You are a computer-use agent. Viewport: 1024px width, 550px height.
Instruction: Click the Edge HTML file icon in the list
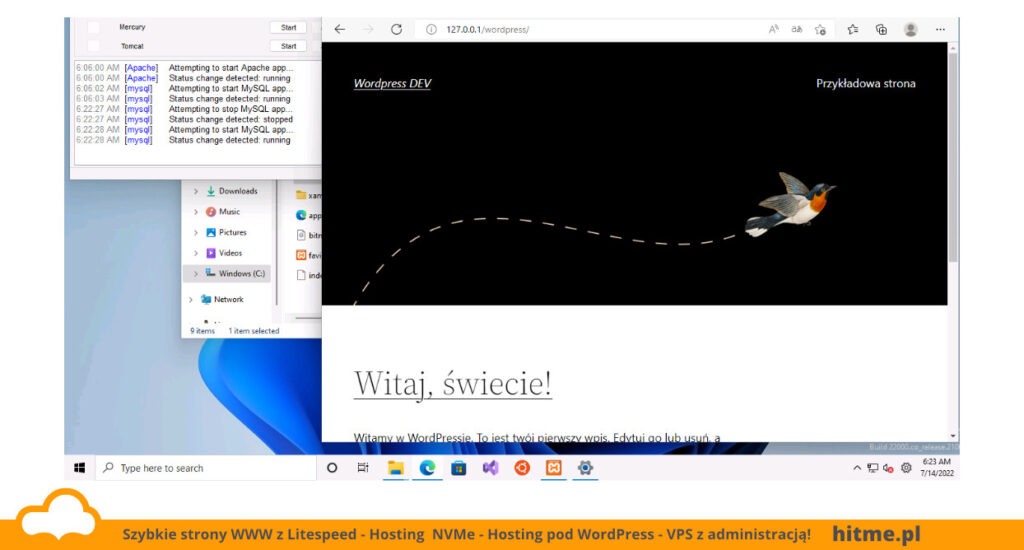[x=301, y=215]
